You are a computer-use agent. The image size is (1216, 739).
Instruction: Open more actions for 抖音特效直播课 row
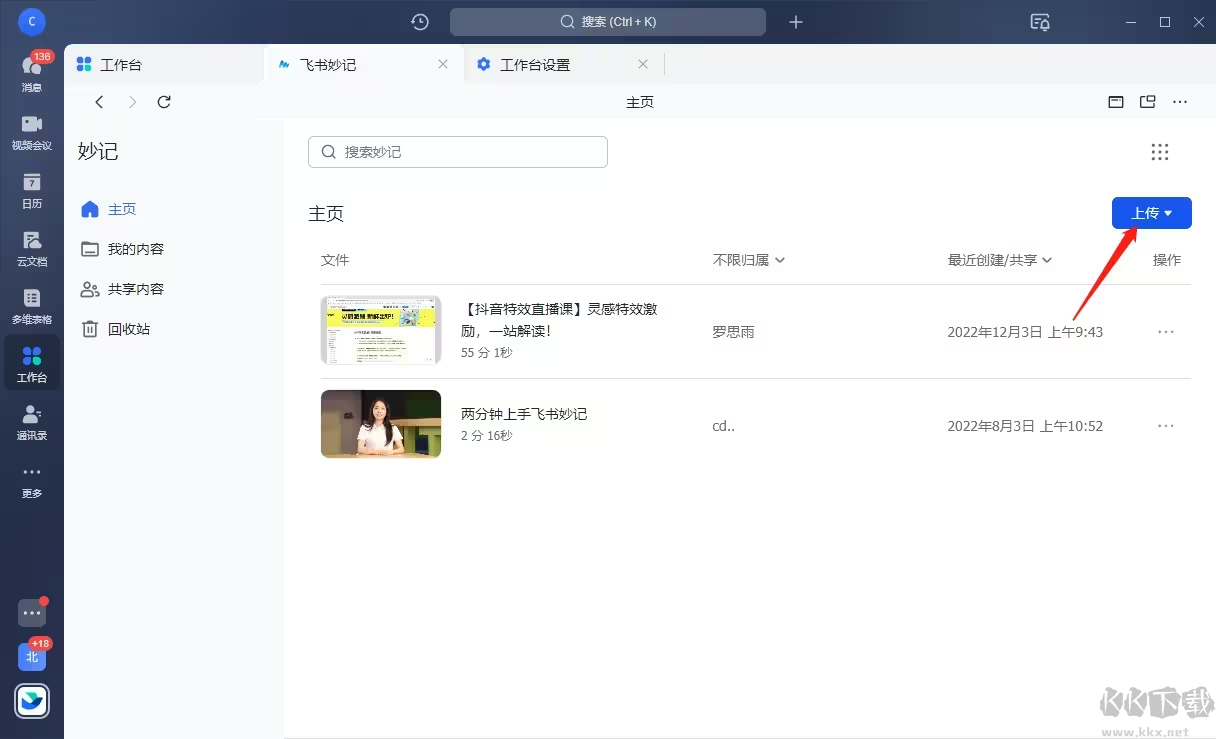point(1166,332)
